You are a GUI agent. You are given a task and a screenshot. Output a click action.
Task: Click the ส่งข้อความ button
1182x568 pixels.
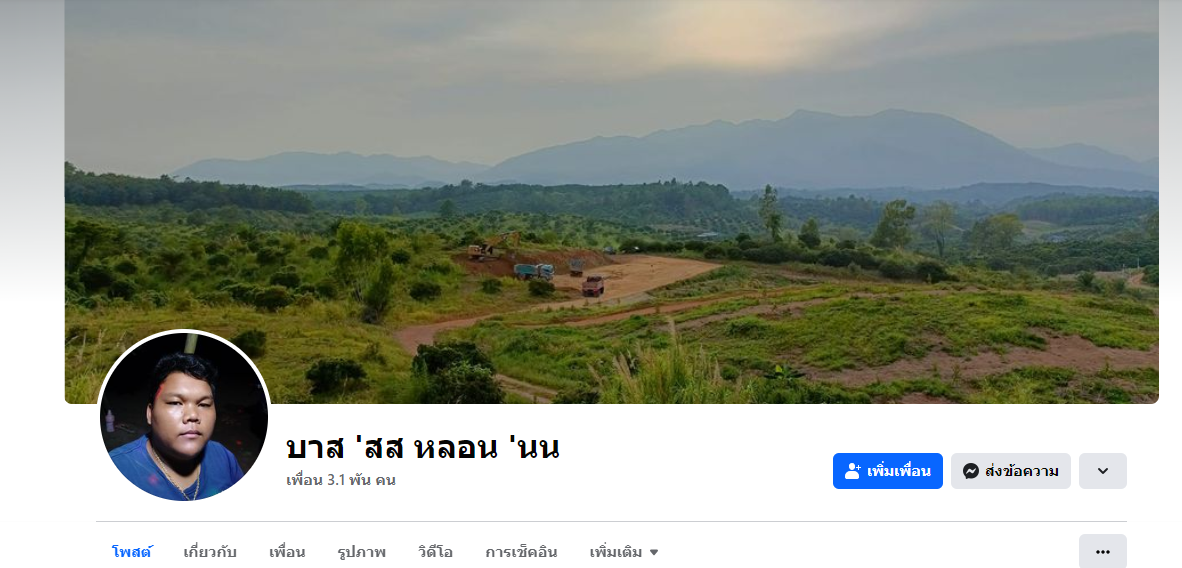click(1011, 471)
